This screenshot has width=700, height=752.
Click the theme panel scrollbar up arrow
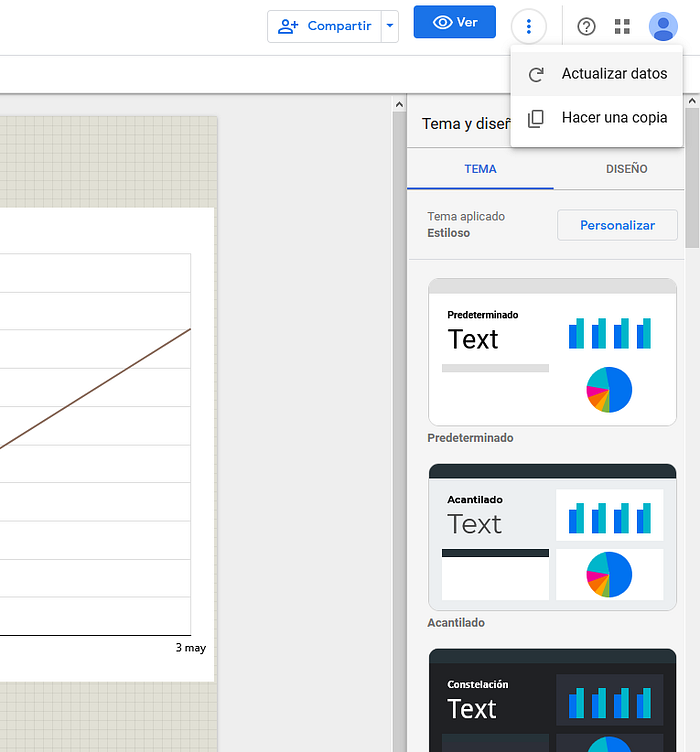[x=692, y=101]
